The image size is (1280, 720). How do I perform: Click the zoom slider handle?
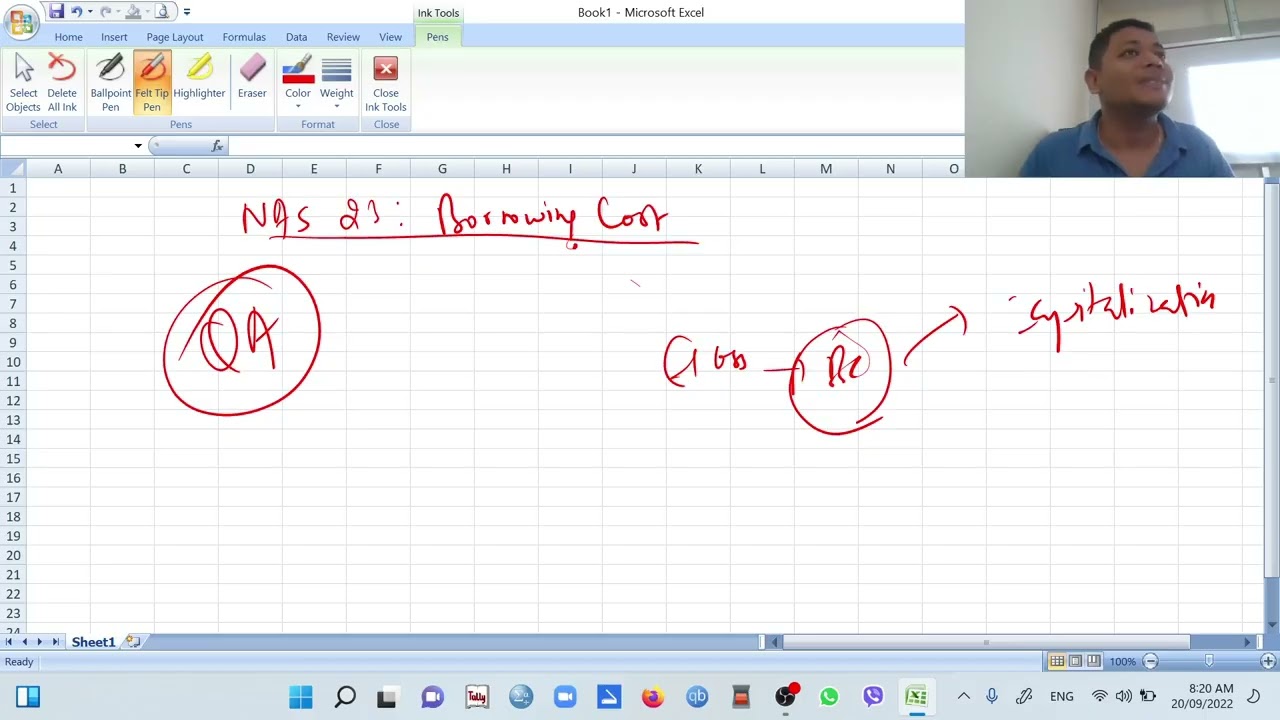[1209, 661]
